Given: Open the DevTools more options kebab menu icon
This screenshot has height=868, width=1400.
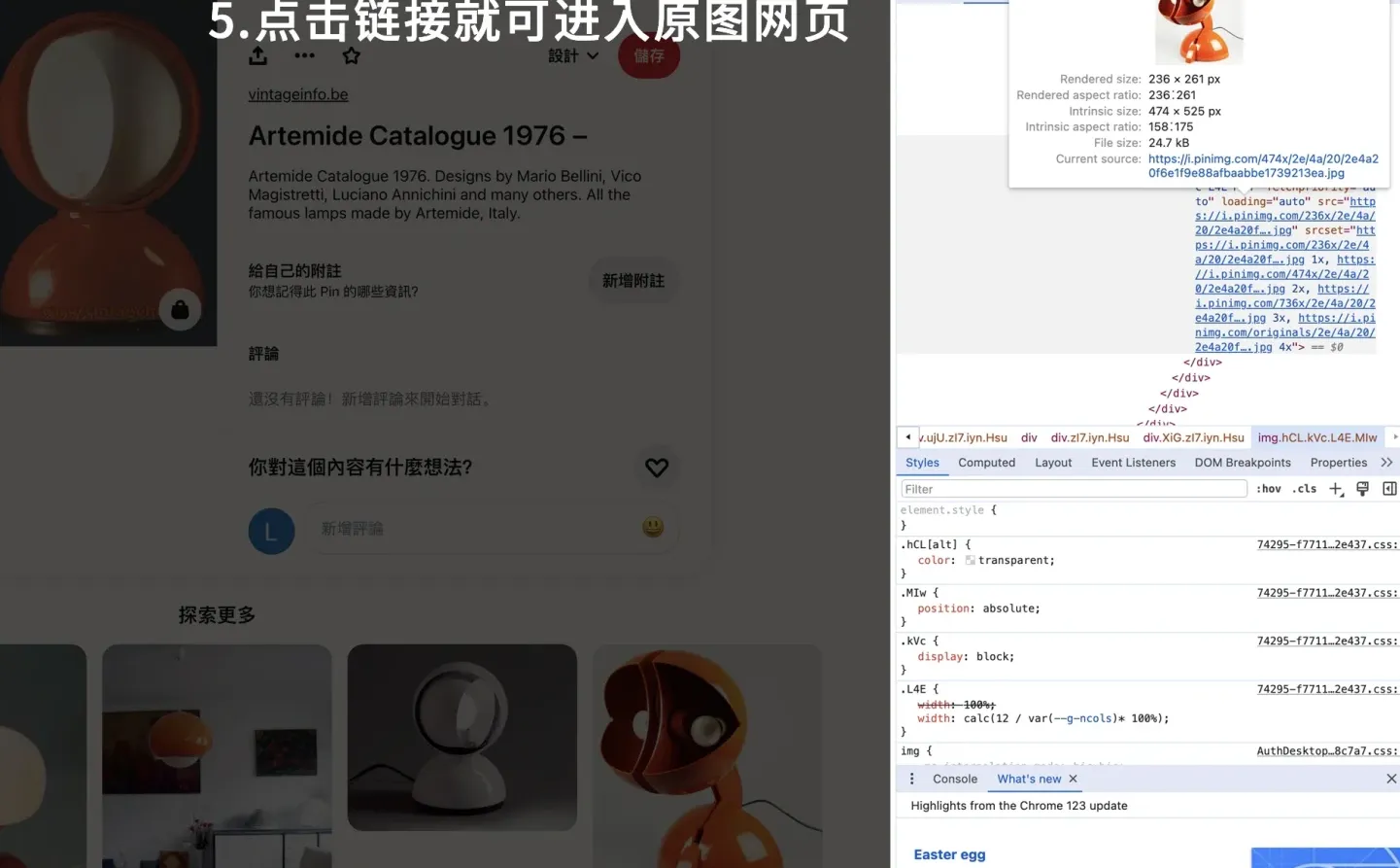Looking at the screenshot, I should (910, 779).
